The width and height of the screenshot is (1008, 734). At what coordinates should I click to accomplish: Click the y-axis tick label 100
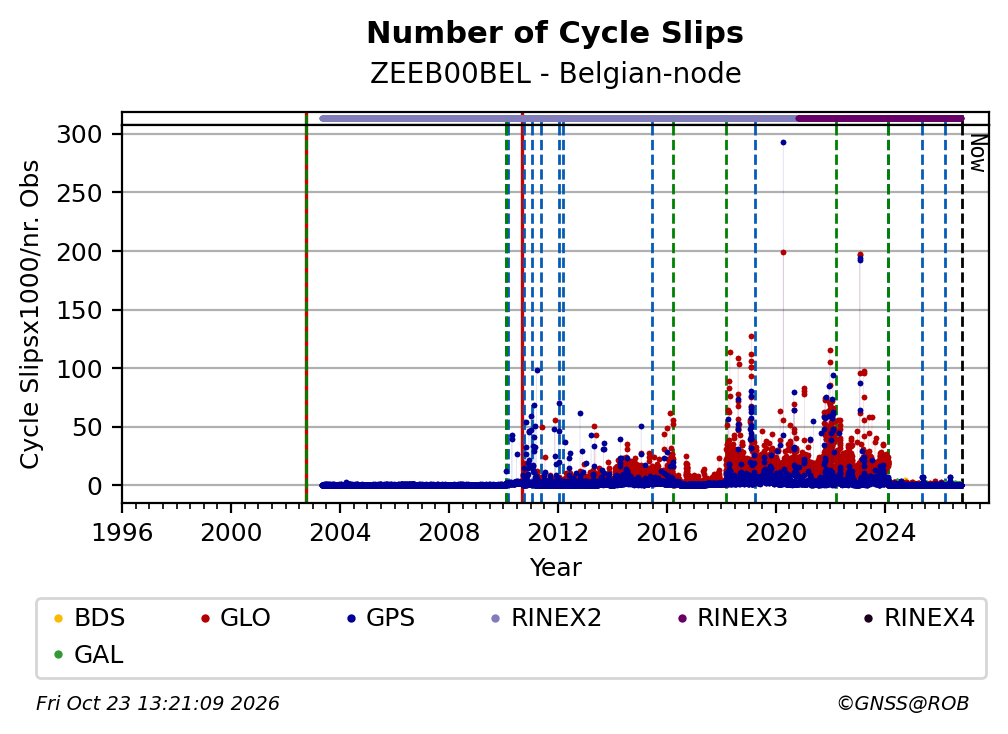click(80, 368)
